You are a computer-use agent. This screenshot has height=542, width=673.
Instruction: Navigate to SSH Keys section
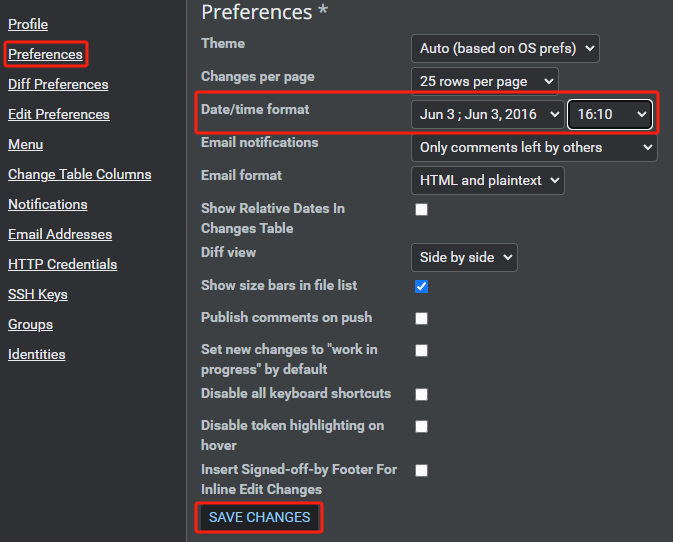pyautogui.click(x=37, y=294)
